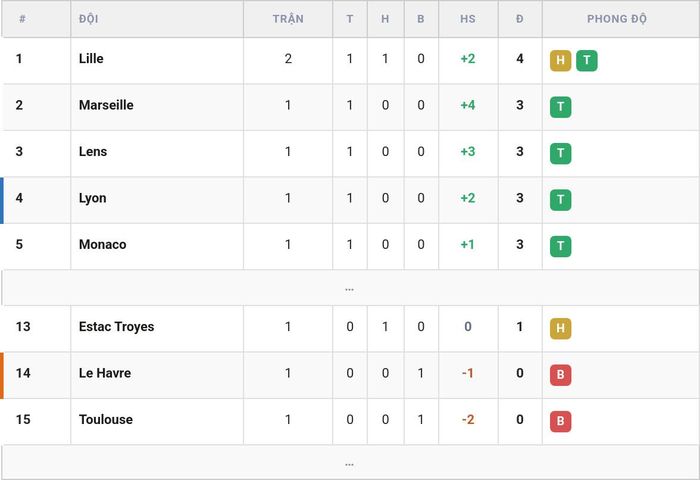This screenshot has width=700, height=480.
Task: Open the Lyon team link
Action: [x=92, y=198]
